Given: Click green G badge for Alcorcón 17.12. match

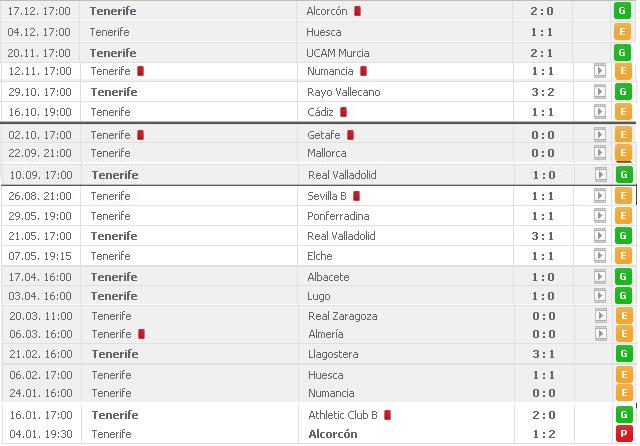Looking at the screenshot, I should tap(622, 11).
